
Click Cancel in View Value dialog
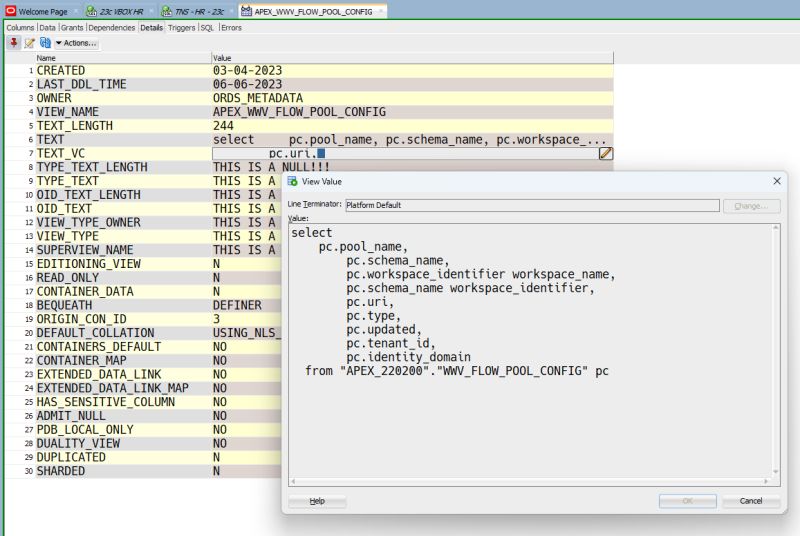751,501
